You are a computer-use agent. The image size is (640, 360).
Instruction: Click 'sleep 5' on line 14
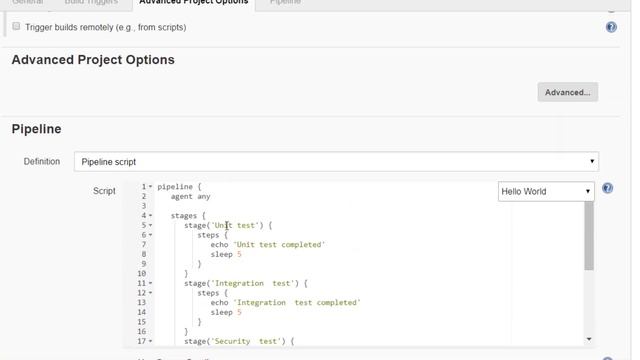pyautogui.click(x=226, y=313)
